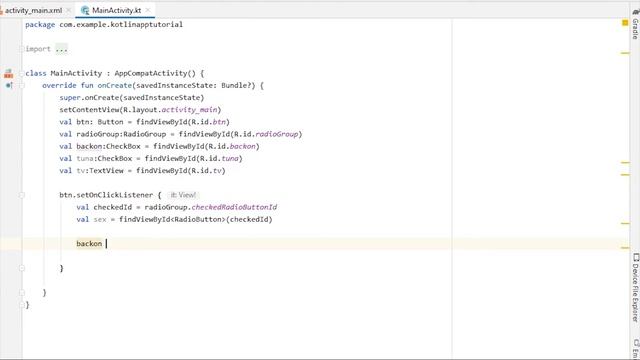This screenshot has height=360, width=640.
Task: Click the fold end marker of class
Action: 22,305
